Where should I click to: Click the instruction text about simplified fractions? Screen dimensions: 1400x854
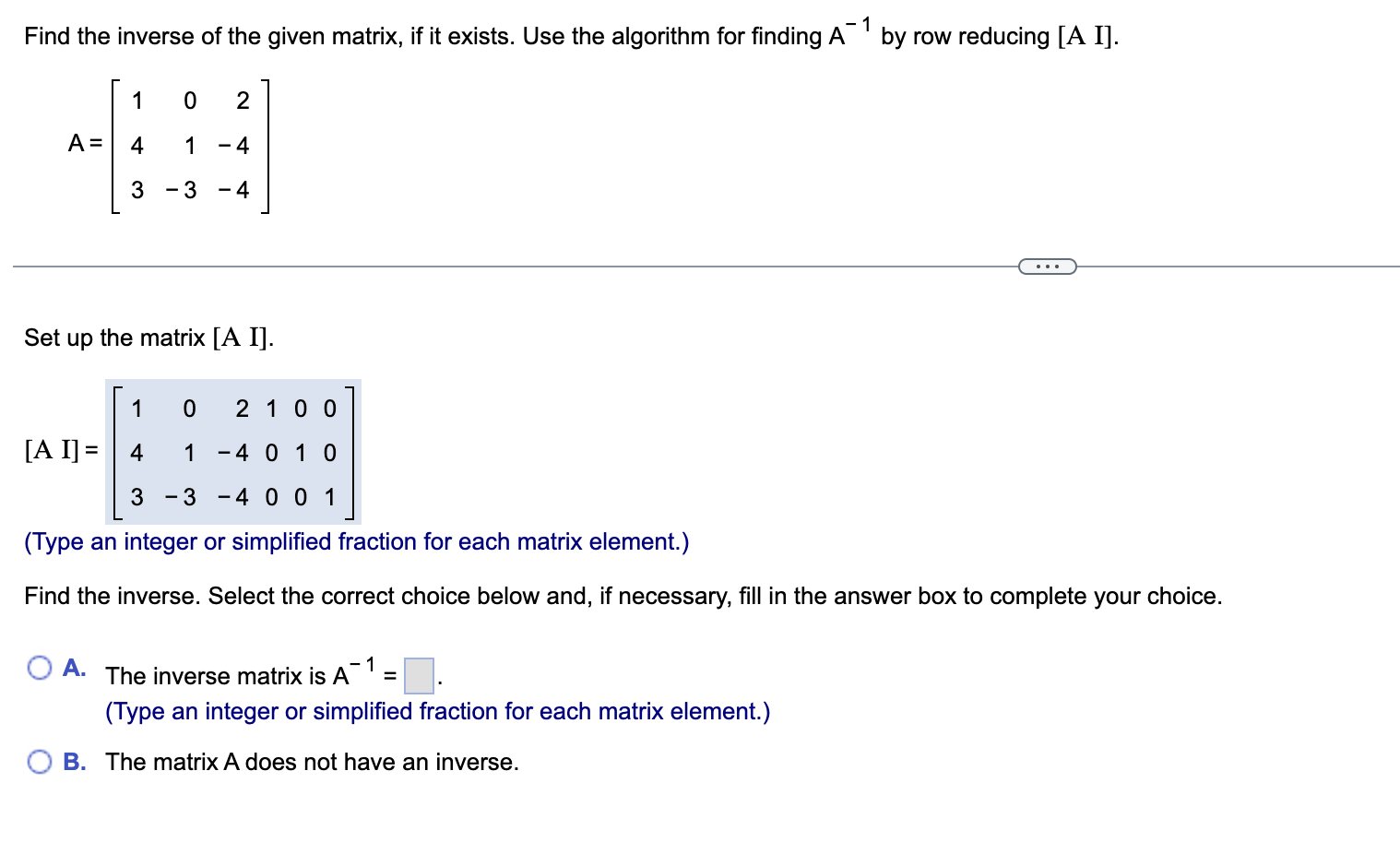tap(357, 541)
